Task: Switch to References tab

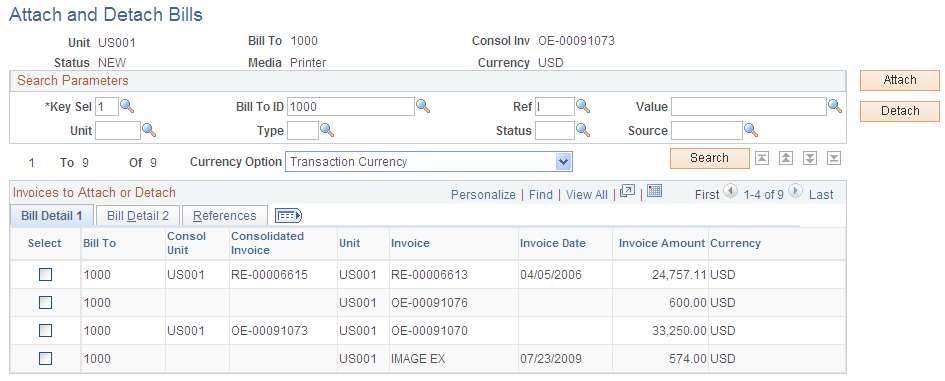Action: 225,216
